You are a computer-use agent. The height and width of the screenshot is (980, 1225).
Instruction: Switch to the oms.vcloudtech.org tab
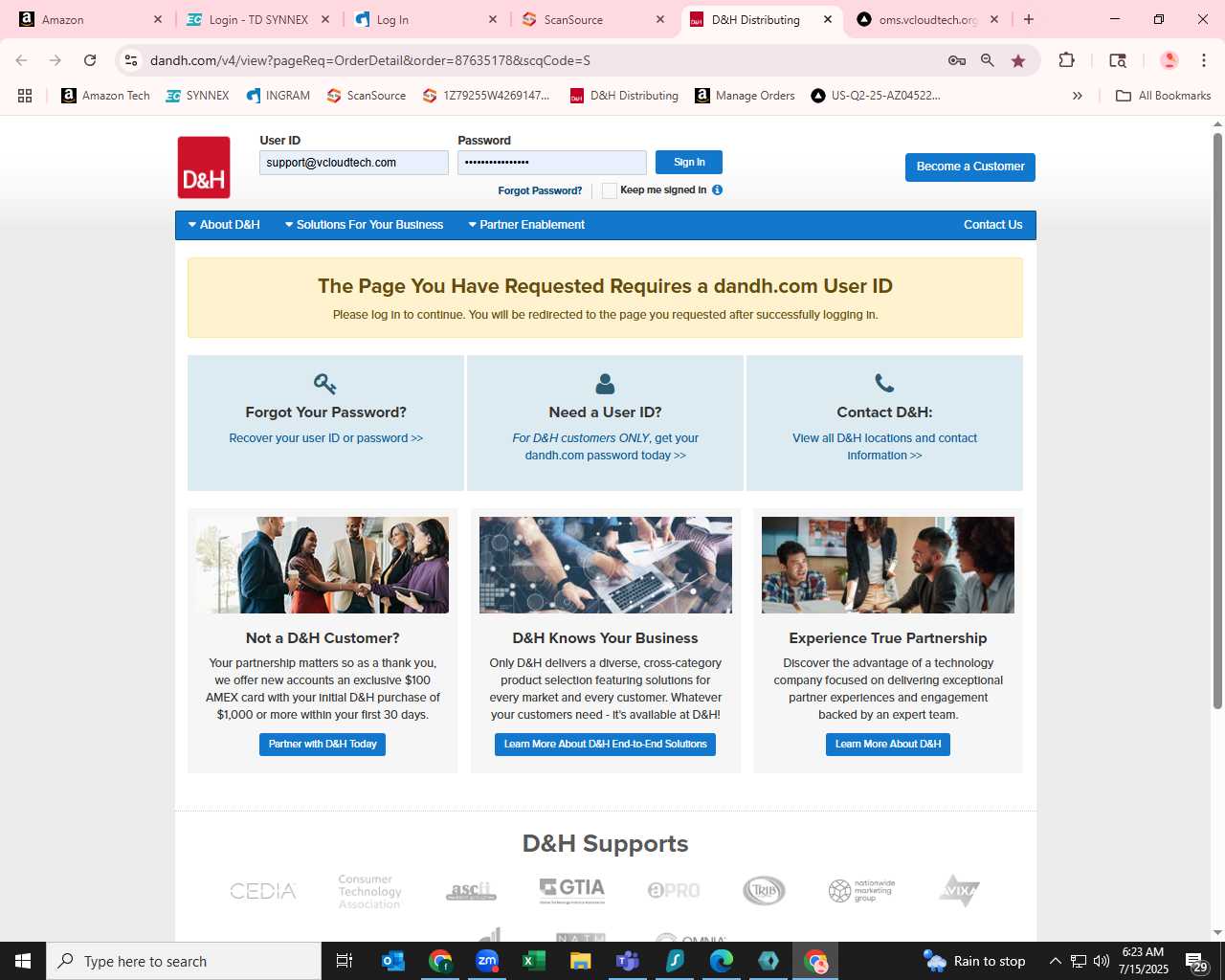[x=928, y=19]
